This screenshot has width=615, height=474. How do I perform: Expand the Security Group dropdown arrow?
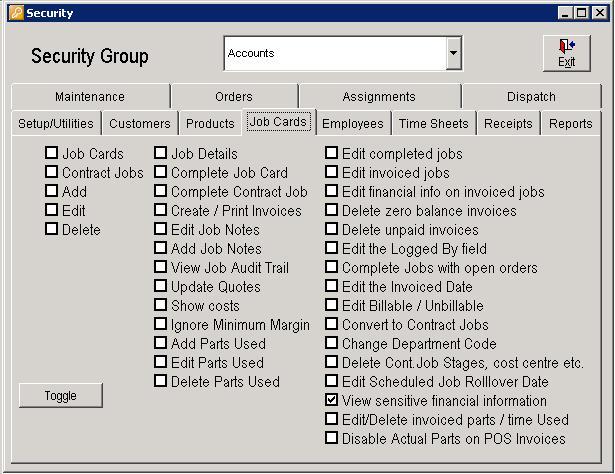[453, 54]
